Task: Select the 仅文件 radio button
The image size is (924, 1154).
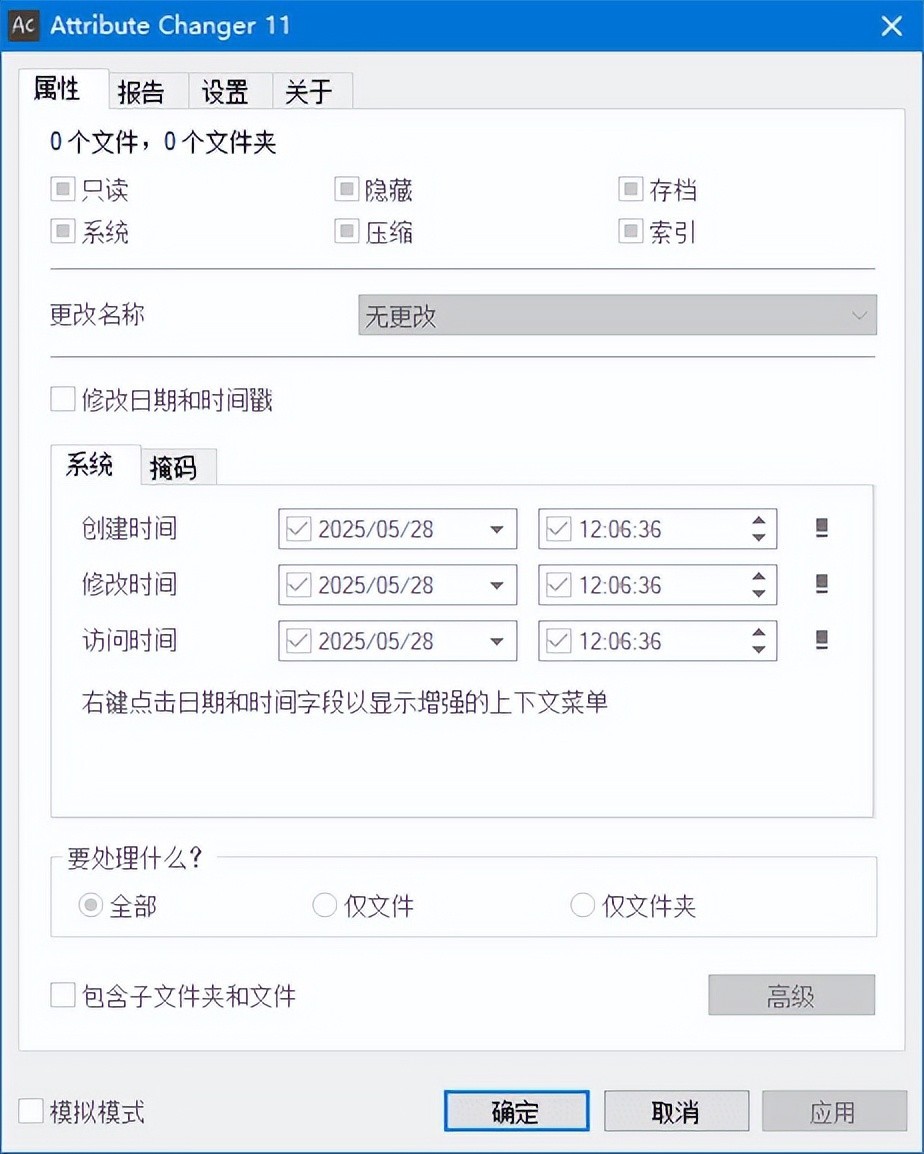Action: coord(325,906)
